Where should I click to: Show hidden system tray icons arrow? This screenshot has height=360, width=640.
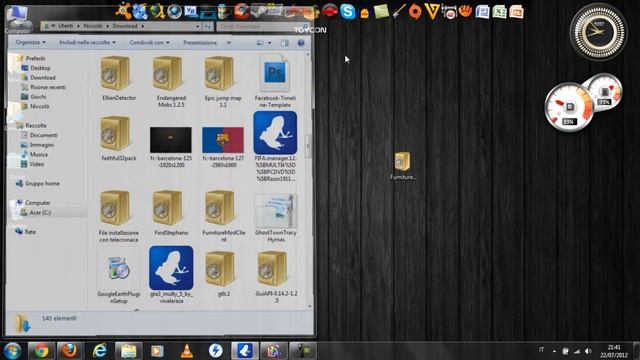[x=554, y=351]
